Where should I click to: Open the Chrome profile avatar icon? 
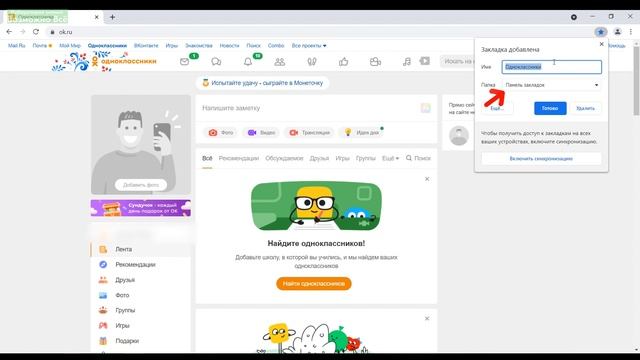click(617, 32)
